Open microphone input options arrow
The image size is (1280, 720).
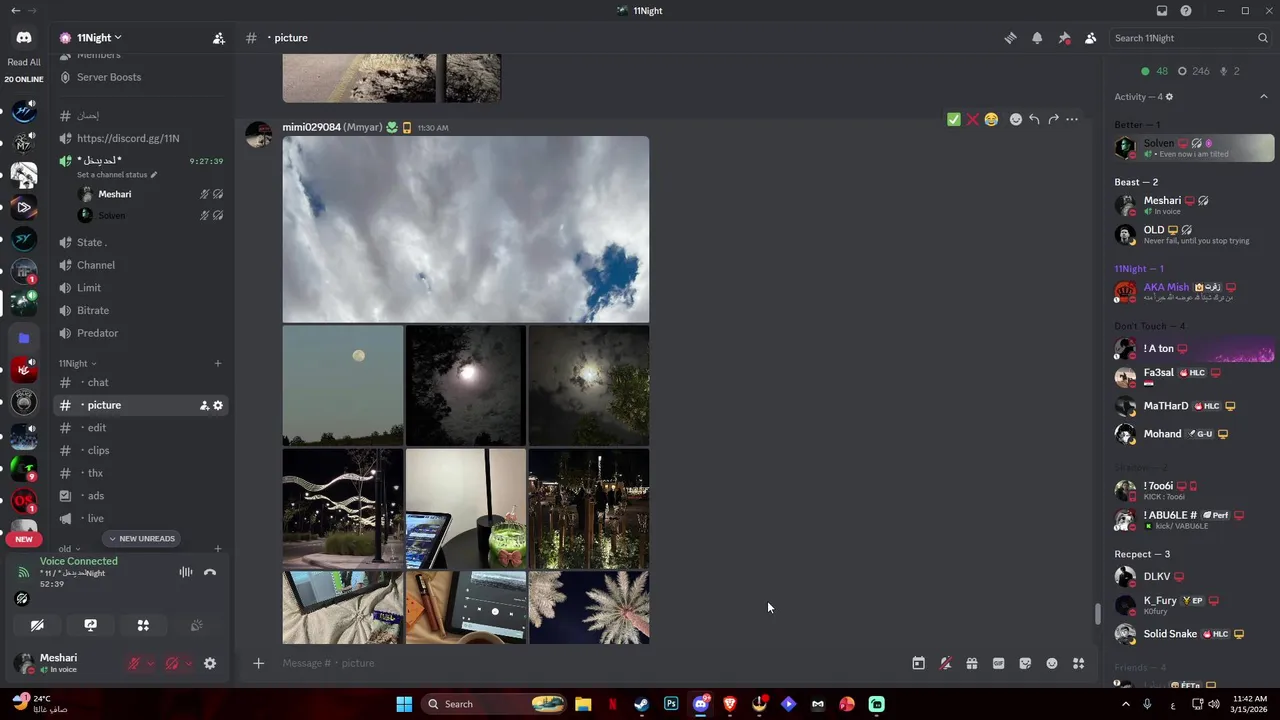pos(151,663)
